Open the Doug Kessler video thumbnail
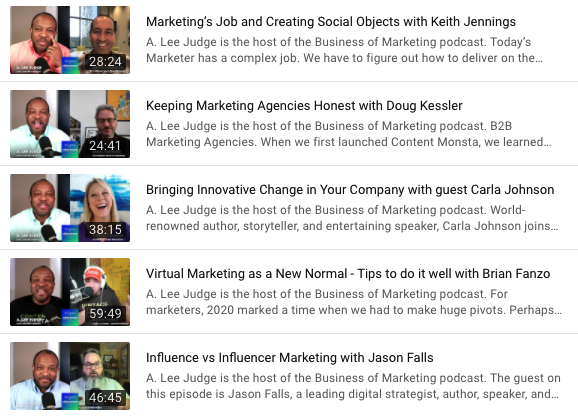578x416 pixels. pos(70,124)
